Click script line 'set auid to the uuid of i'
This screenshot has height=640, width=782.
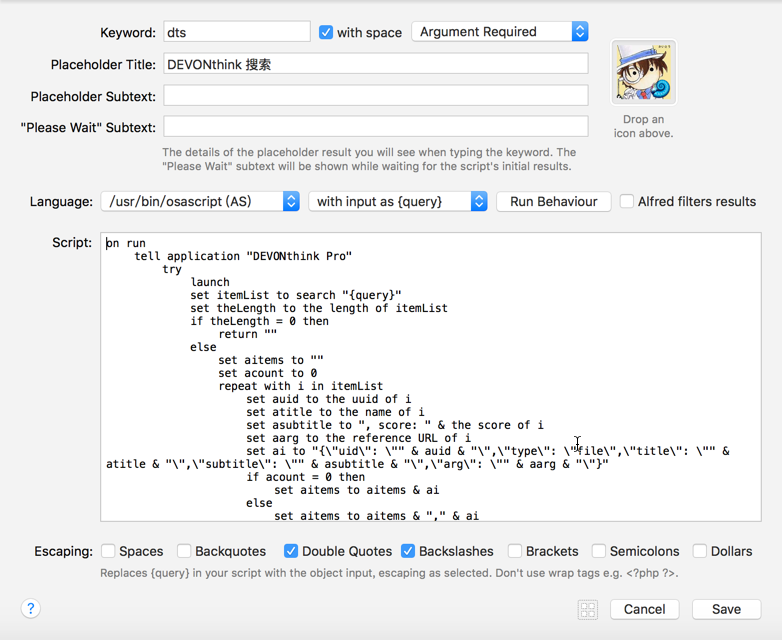pyautogui.click(x=329, y=399)
